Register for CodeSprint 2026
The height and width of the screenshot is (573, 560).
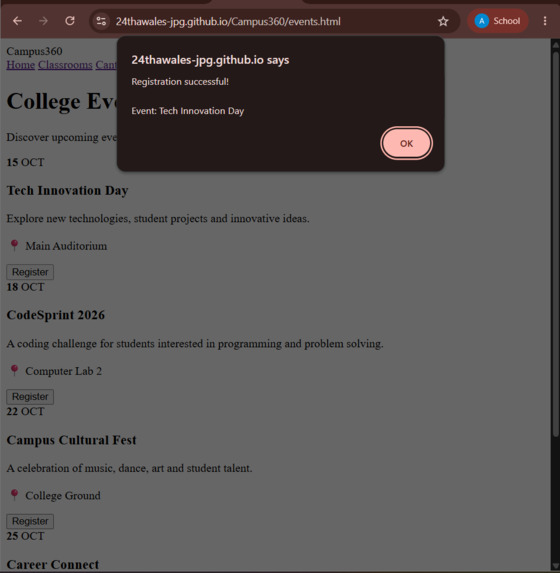click(30, 396)
